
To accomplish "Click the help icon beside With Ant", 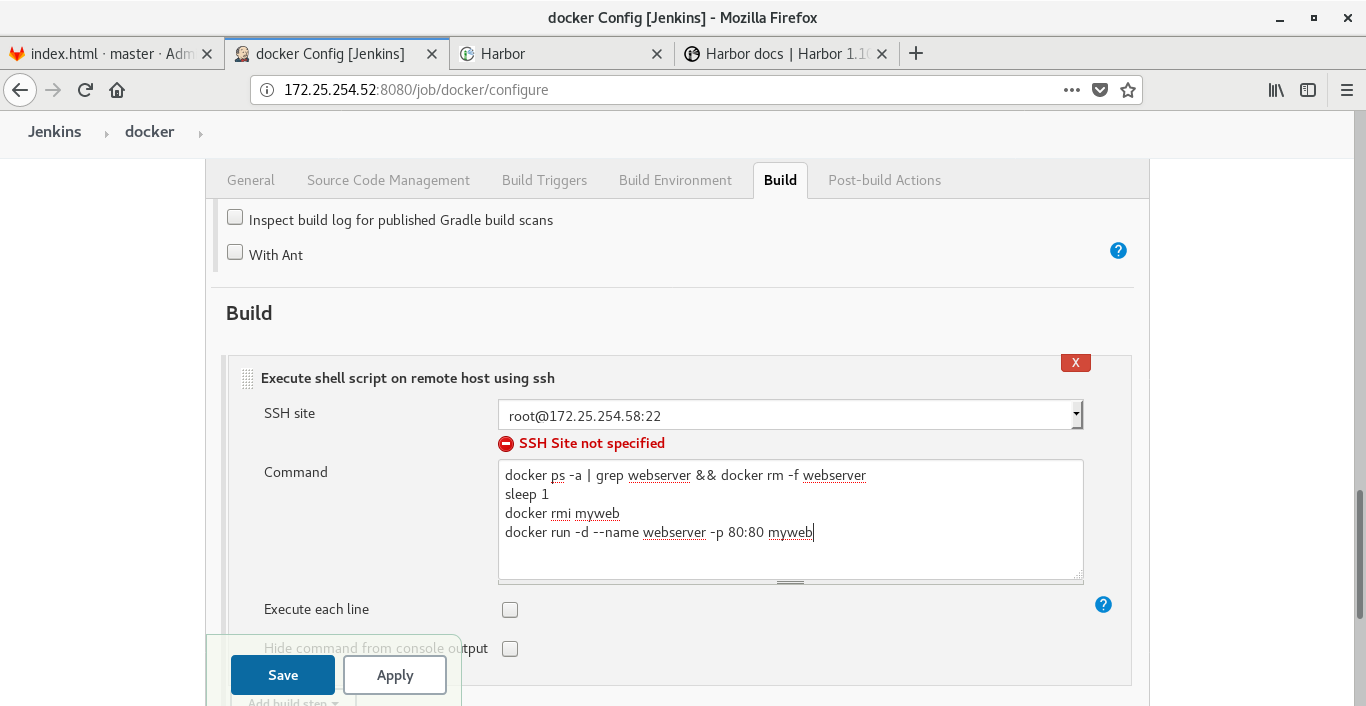I will click(x=1119, y=250).
